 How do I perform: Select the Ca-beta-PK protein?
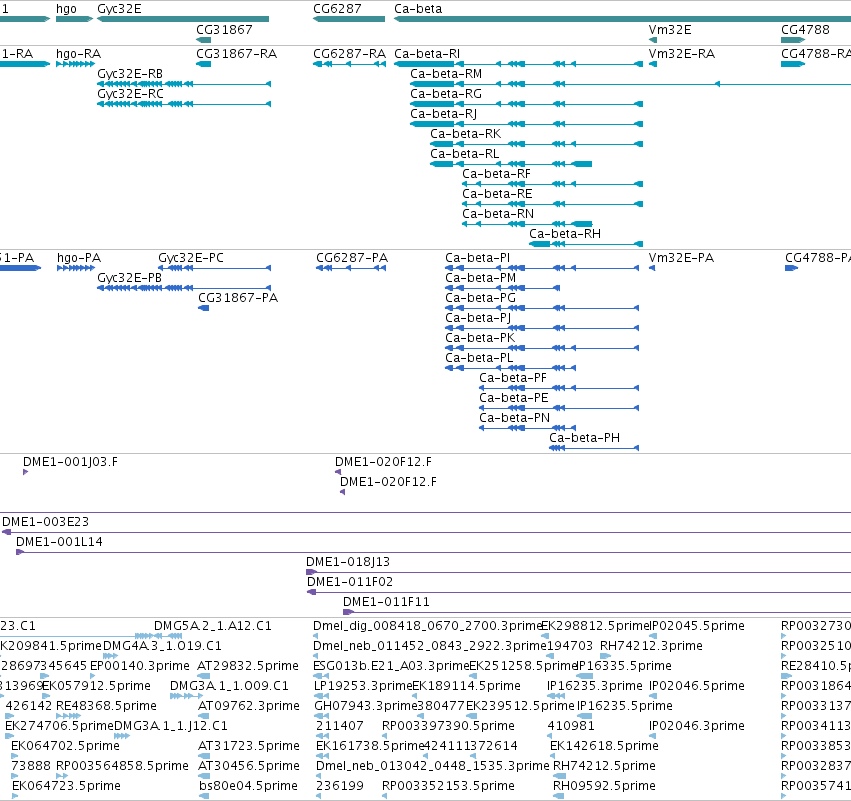pyautogui.click(x=480, y=338)
